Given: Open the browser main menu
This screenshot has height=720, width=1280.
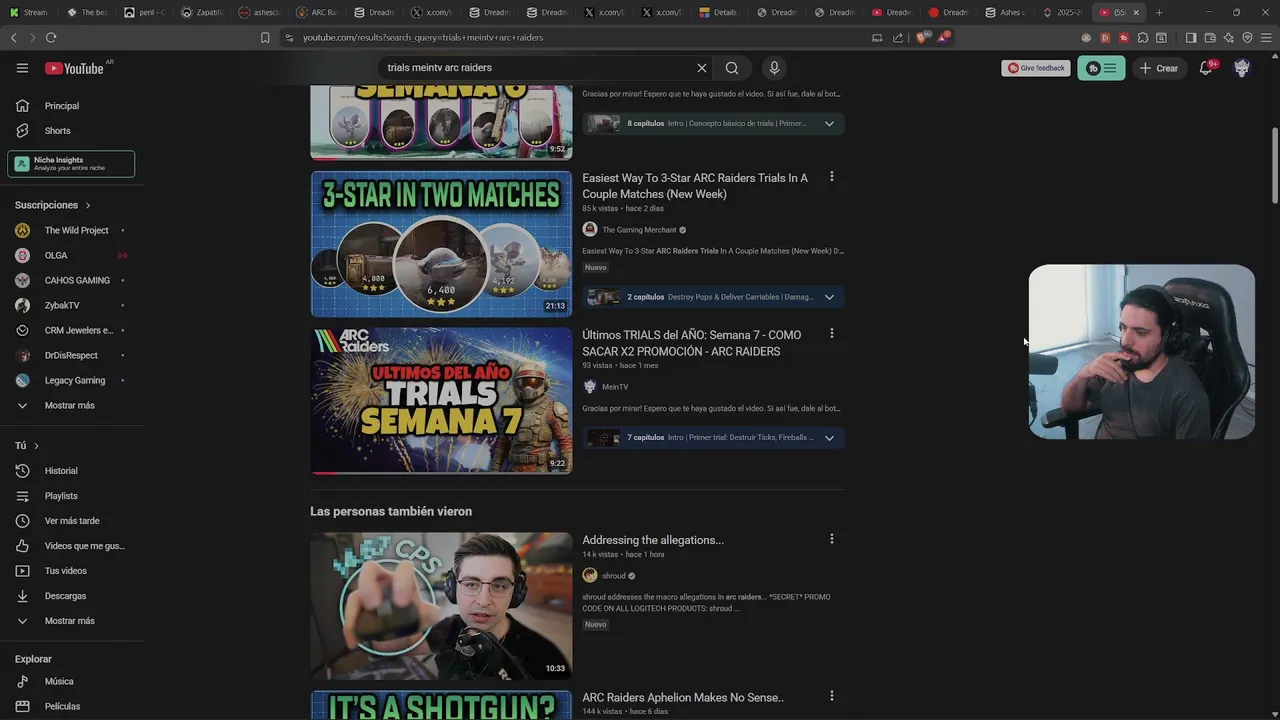Looking at the screenshot, I should click(1266, 38).
